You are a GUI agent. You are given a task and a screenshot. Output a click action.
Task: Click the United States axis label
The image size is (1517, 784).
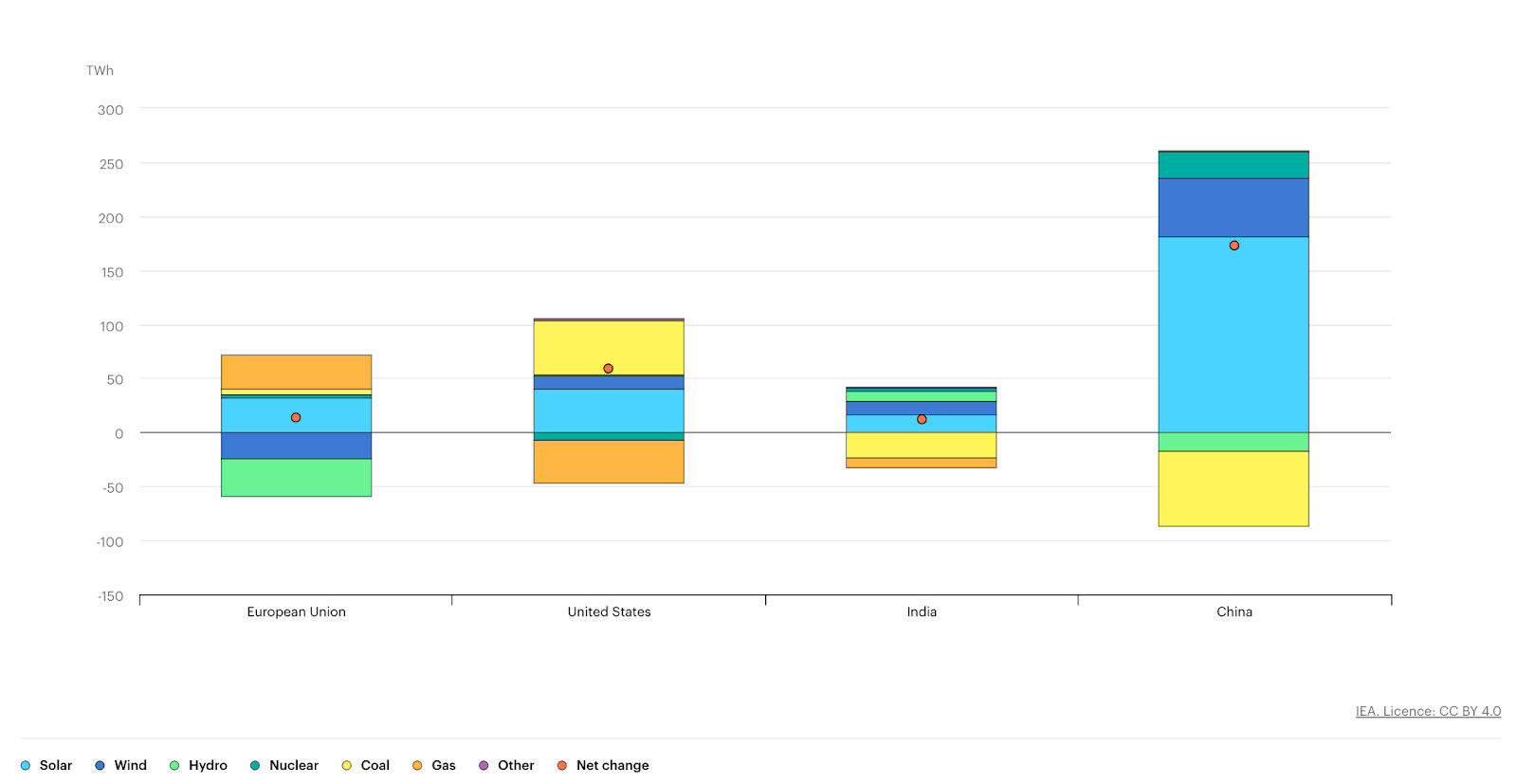click(609, 611)
